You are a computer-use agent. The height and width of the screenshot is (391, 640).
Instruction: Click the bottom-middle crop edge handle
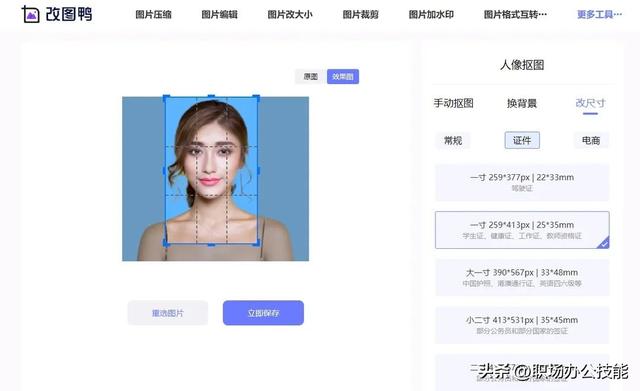(211, 245)
